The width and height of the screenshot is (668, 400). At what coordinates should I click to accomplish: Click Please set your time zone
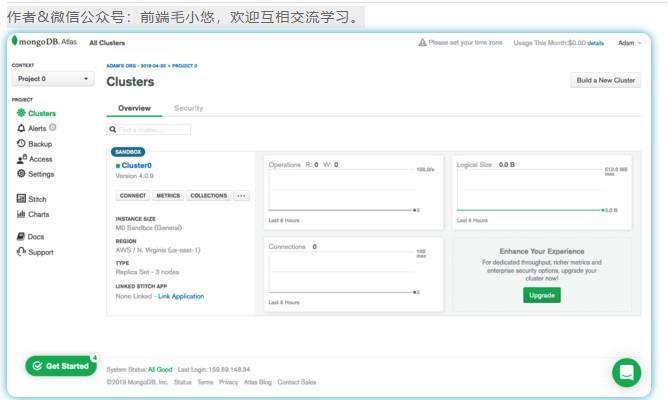tap(465, 43)
